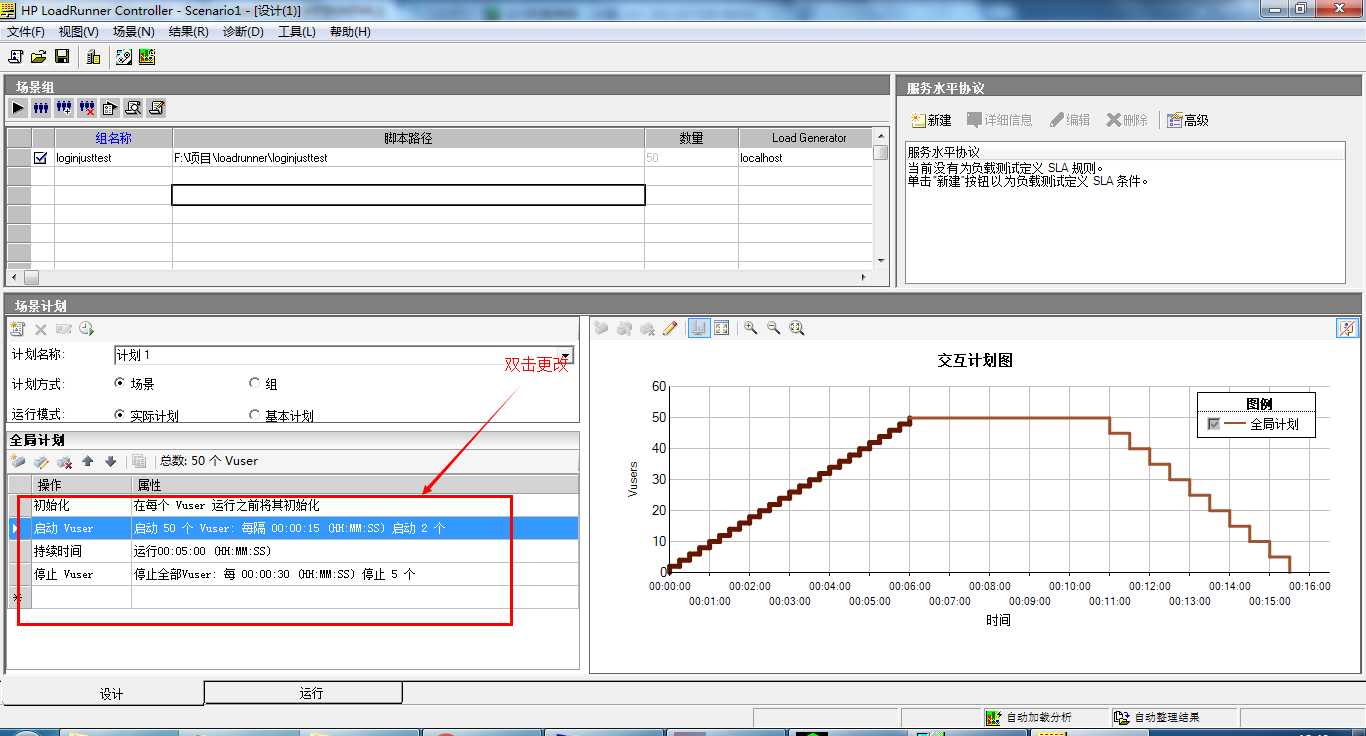Screen dimensions: 1366x736
Task: Click the Edit Action pencil icon in the Global Schedule toolbar
Action: [41, 461]
